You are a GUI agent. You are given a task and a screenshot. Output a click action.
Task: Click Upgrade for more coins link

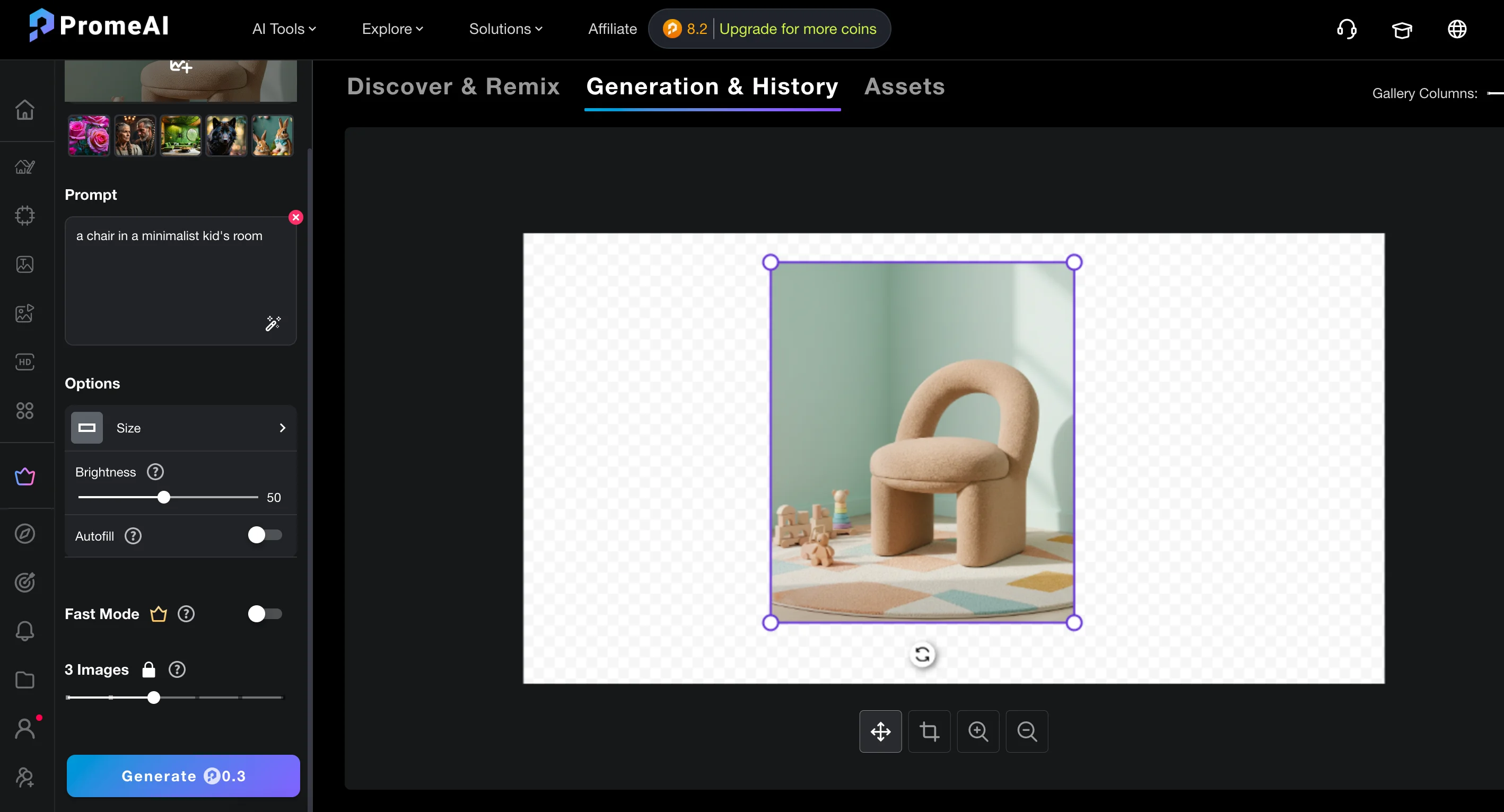click(x=797, y=29)
